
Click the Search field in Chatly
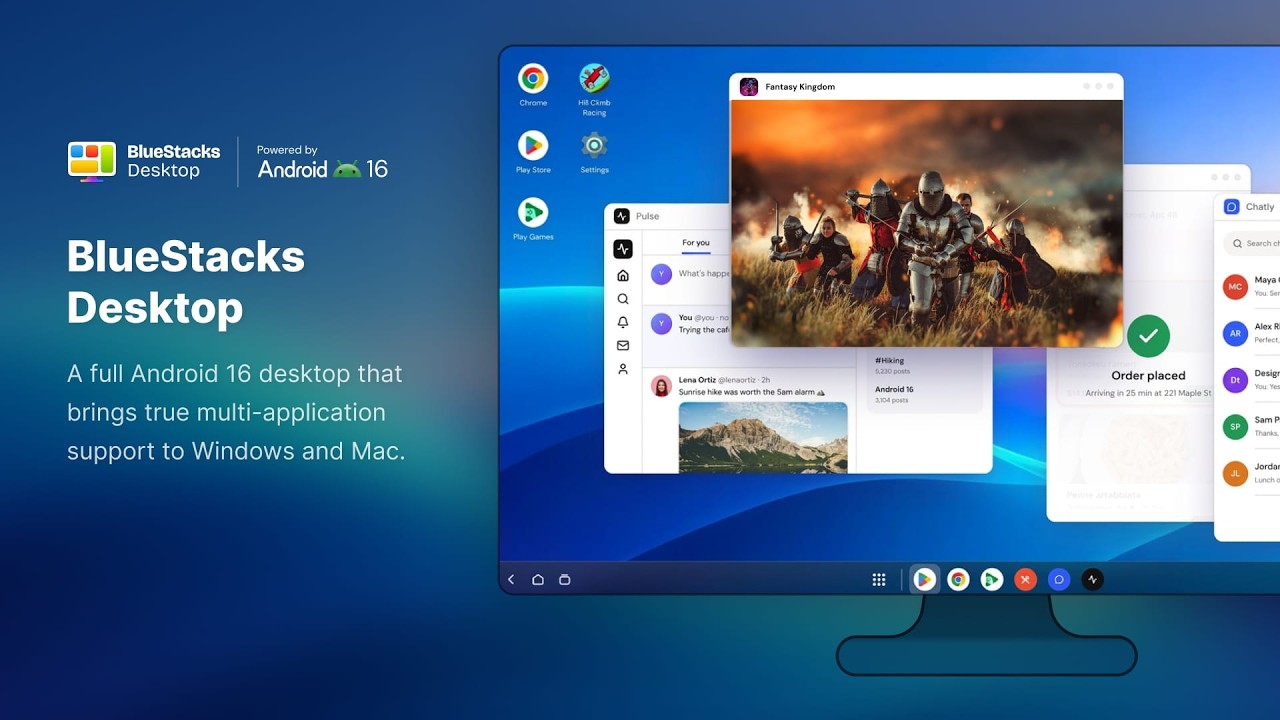click(x=1252, y=243)
